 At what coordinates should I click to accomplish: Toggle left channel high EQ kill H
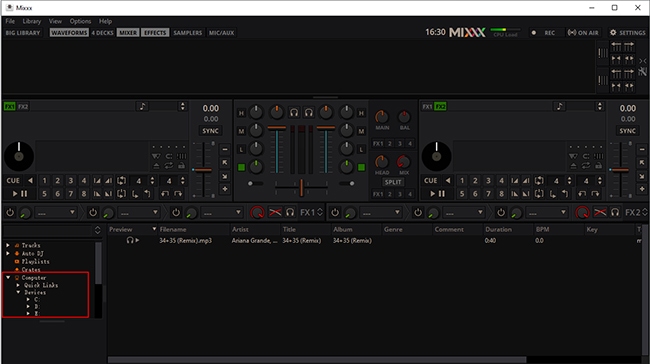241,113
